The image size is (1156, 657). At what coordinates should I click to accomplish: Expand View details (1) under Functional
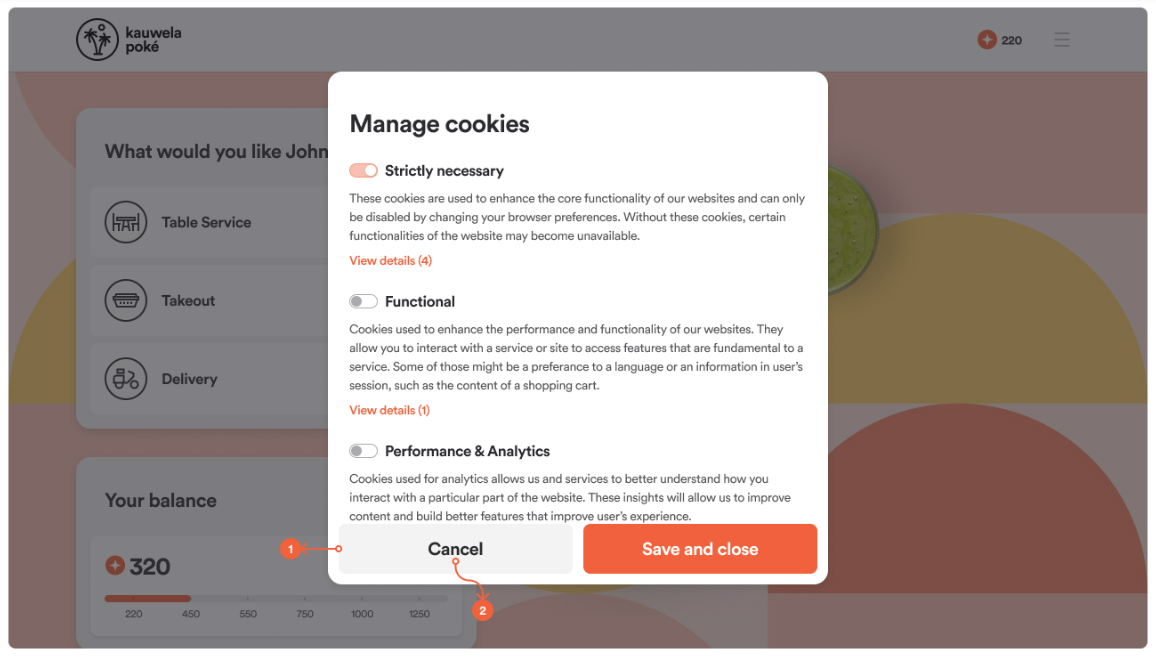[x=389, y=410]
